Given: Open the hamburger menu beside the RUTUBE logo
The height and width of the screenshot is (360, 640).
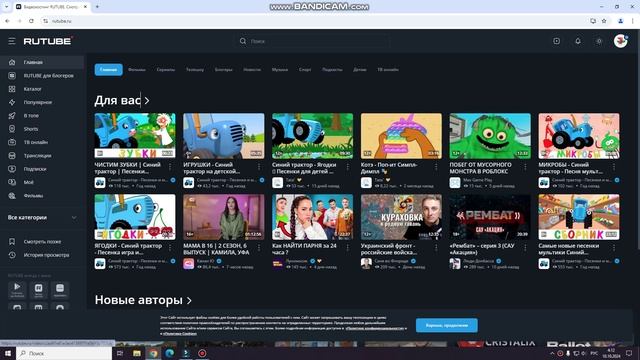Looking at the screenshot, I should pyautogui.click(x=12, y=41).
